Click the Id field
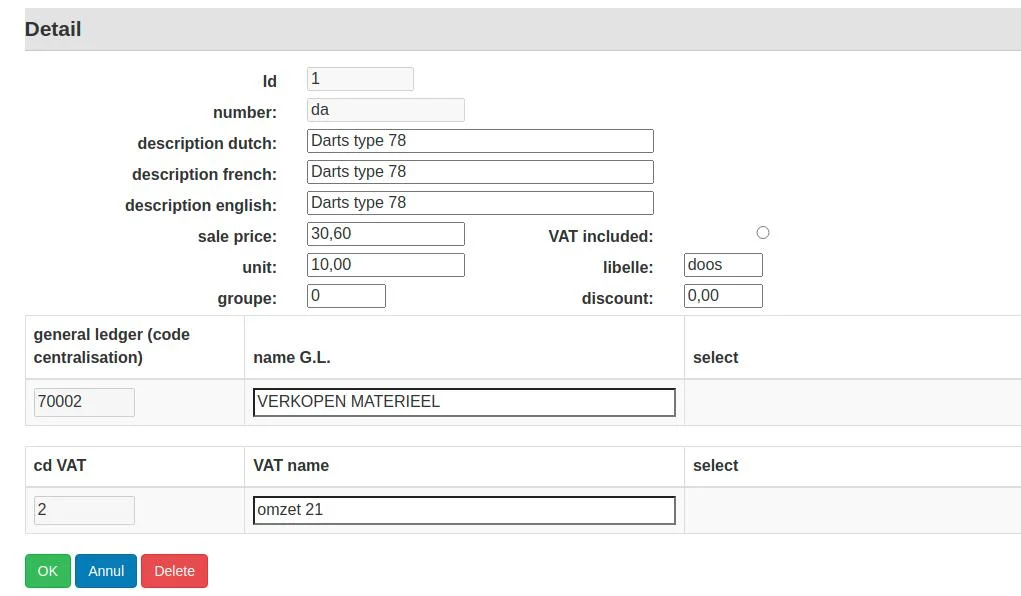The height and width of the screenshot is (596, 1021). click(360, 79)
